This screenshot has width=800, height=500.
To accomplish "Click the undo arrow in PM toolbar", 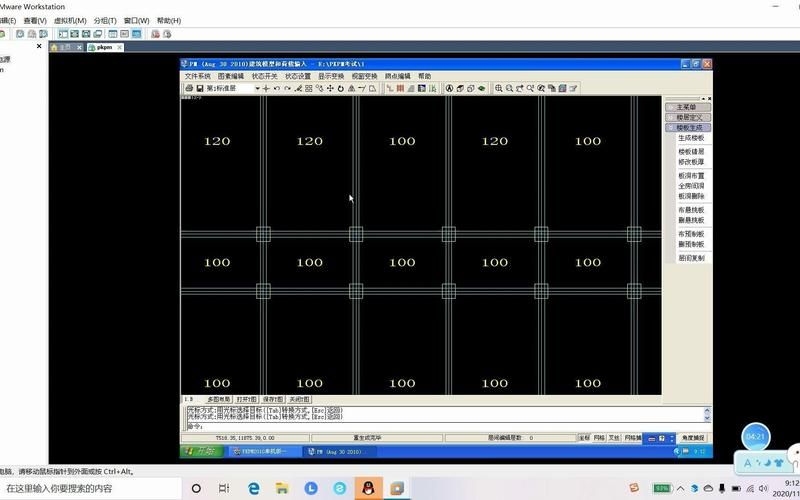I will 277,88.
